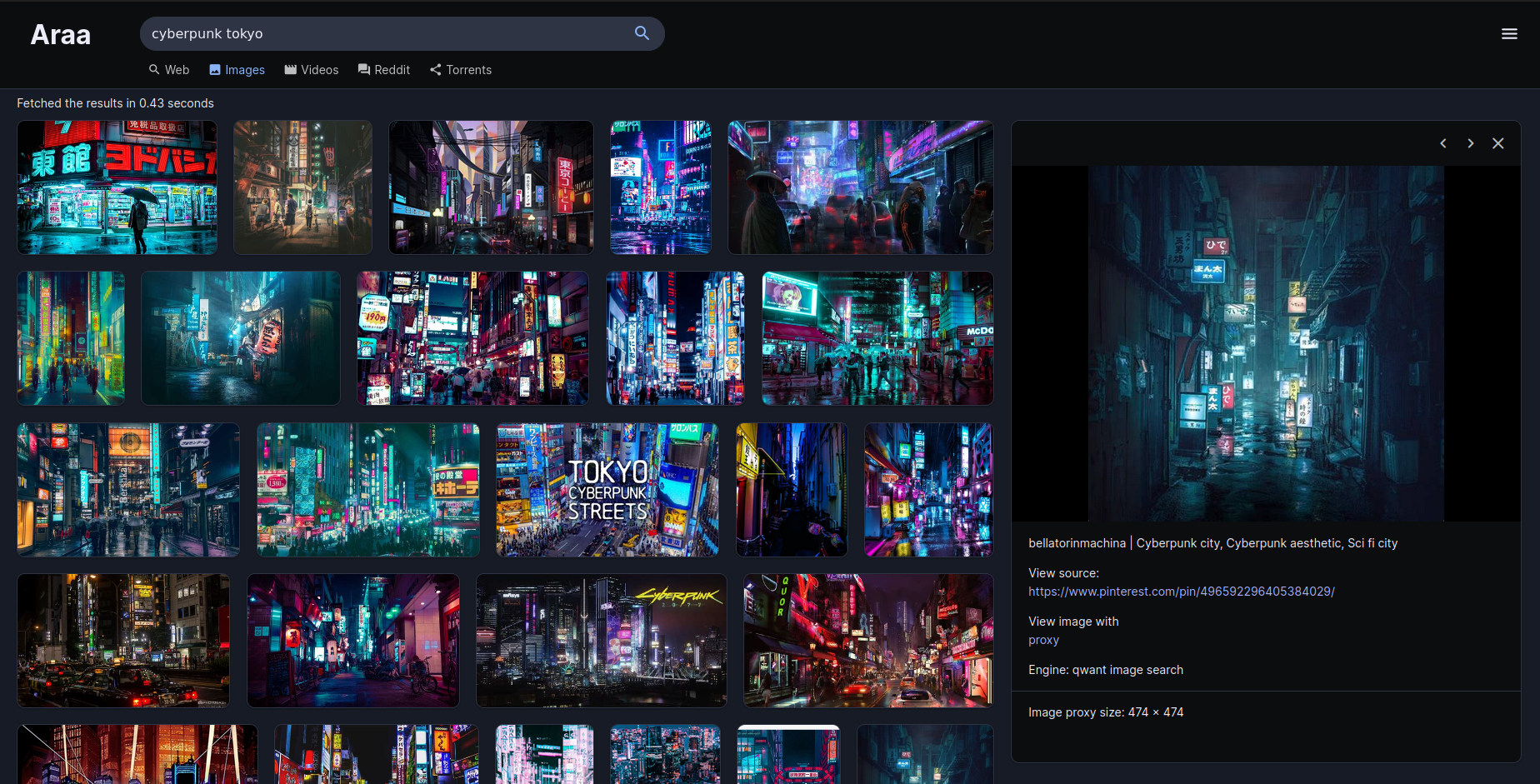View the image via proxy link
1540x784 pixels.
click(x=1043, y=640)
